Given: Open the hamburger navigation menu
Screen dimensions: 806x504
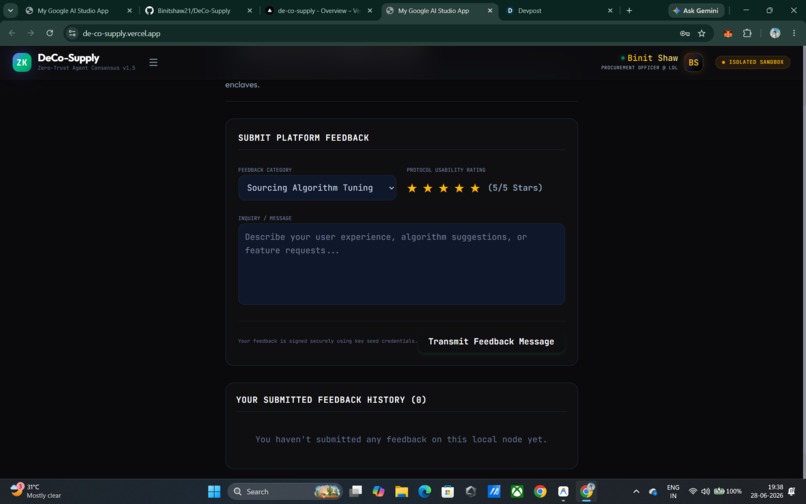Looking at the screenshot, I should pos(153,62).
